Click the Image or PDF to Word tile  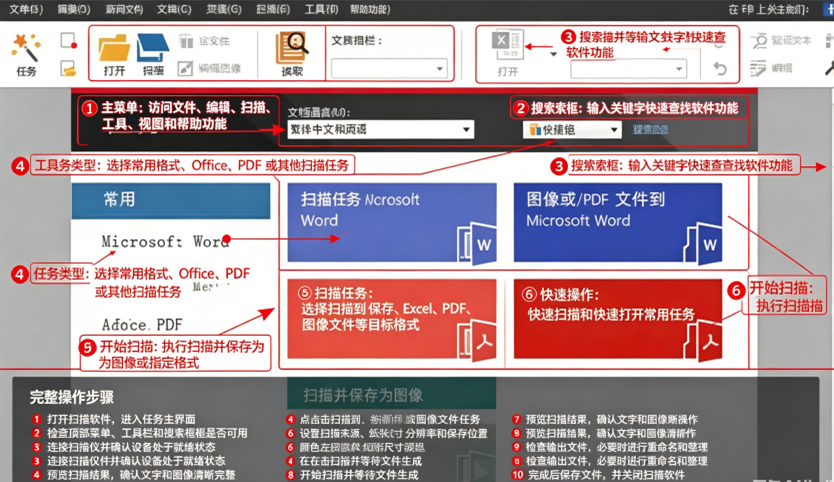click(618, 222)
